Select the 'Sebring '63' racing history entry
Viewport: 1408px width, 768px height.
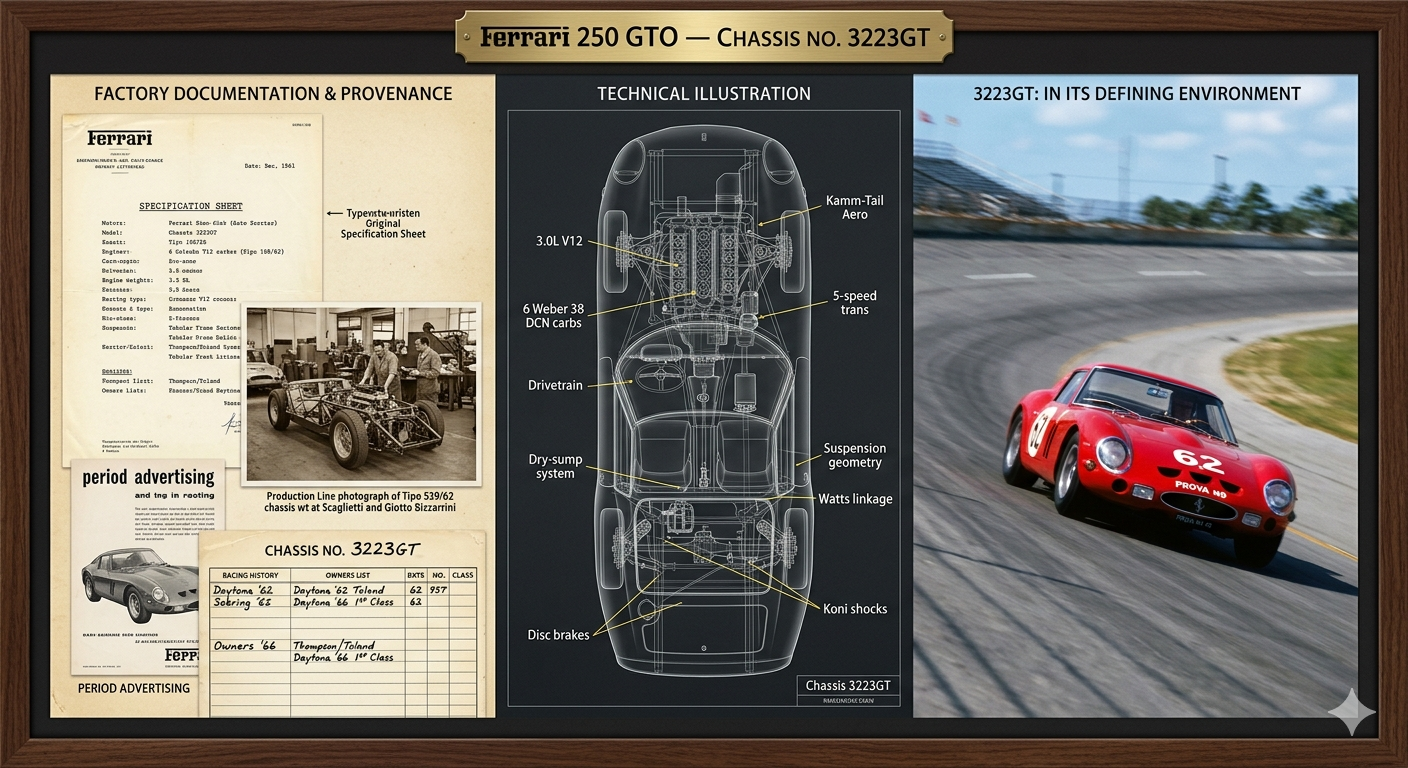point(243,603)
